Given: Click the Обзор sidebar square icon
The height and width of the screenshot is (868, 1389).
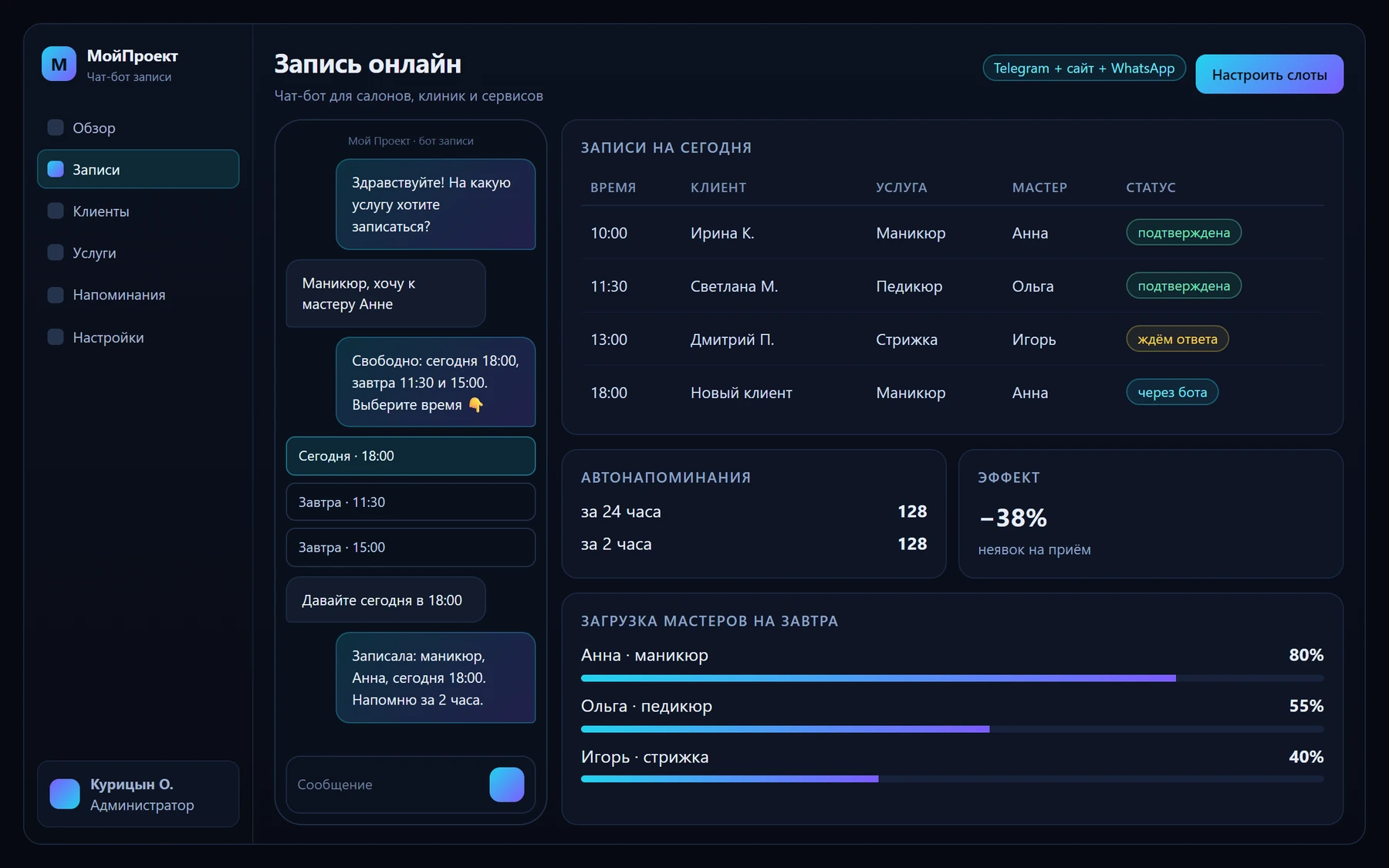Looking at the screenshot, I should click(x=56, y=127).
